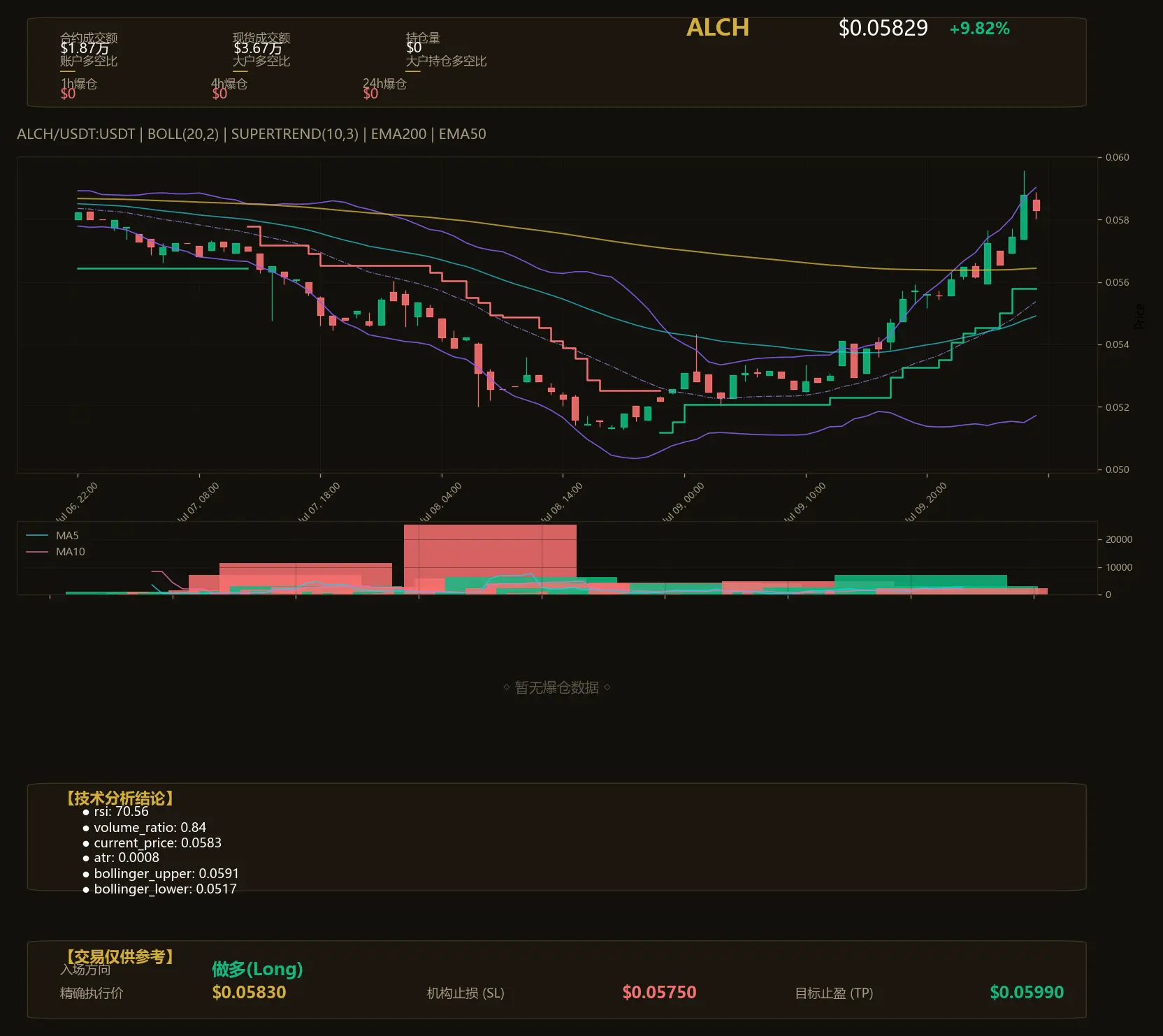Click the 暂无爆仓数据 placeholder message

[557, 687]
